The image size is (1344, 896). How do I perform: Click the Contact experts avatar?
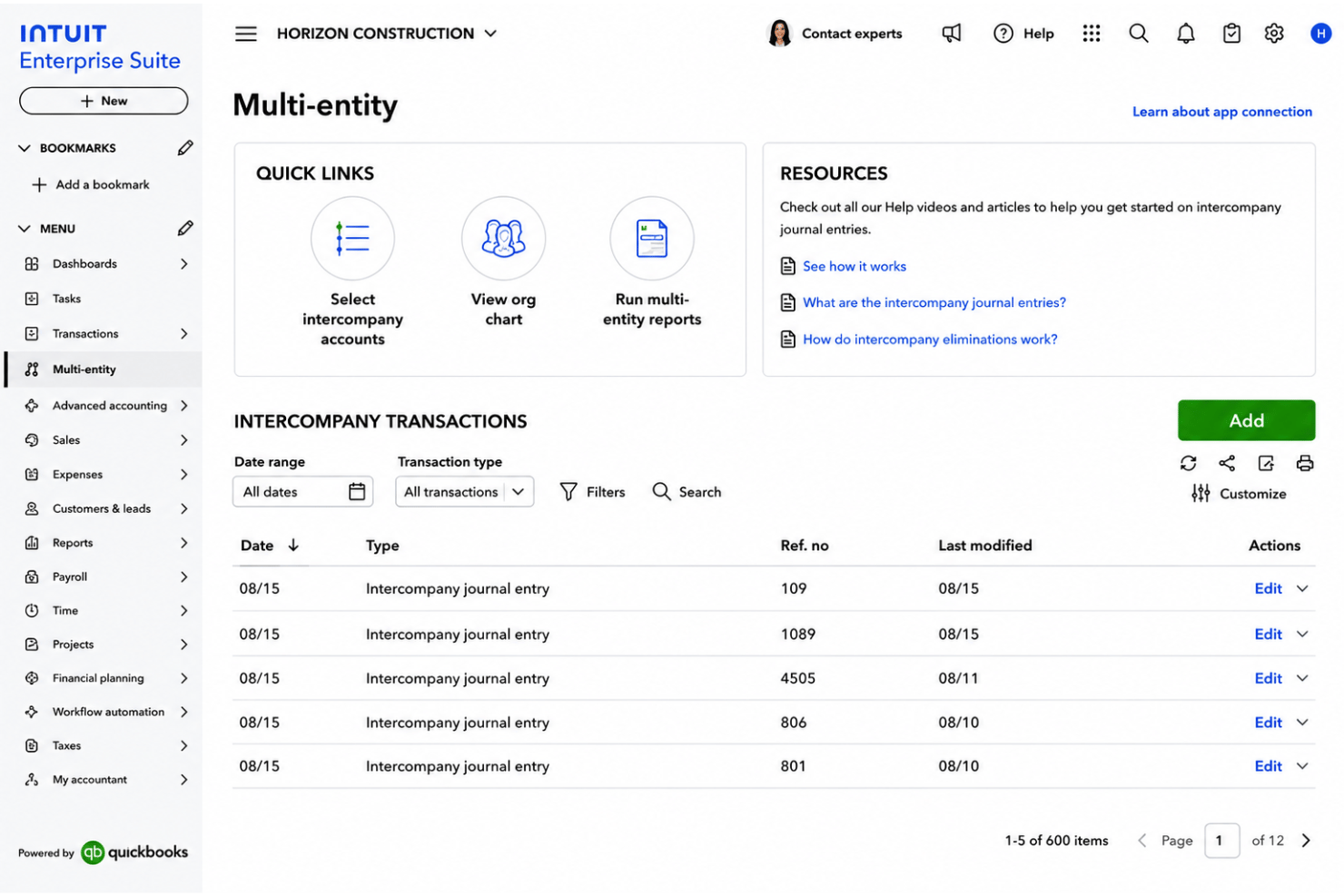[x=779, y=34]
